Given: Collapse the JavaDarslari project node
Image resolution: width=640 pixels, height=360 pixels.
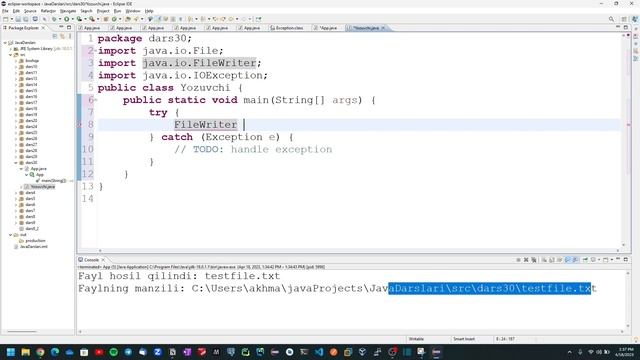Looking at the screenshot, I should point(5,42).
